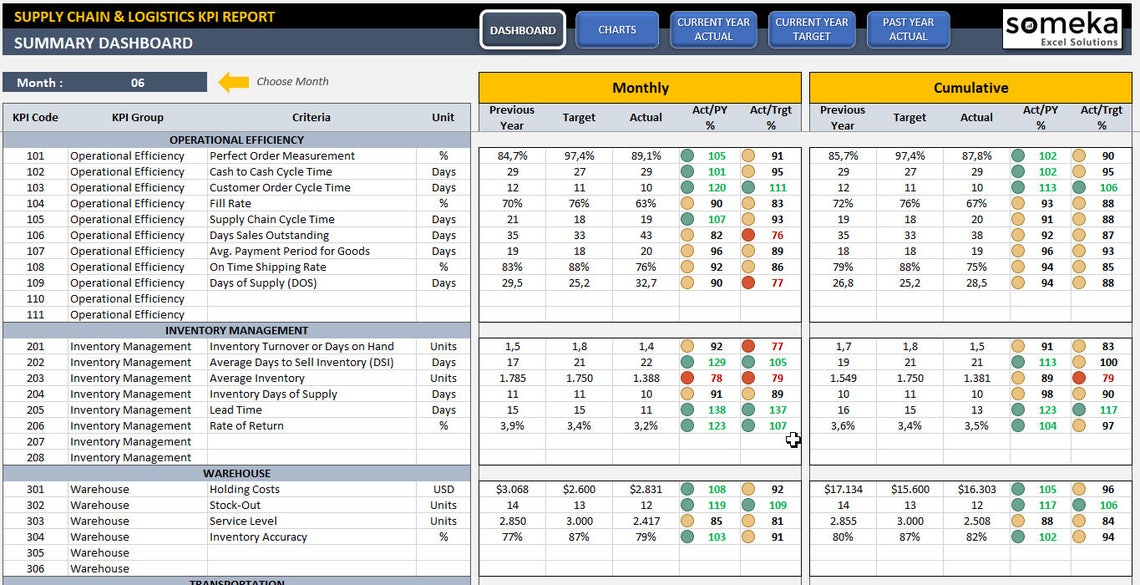Screen dimensions: 1140x585
Task: Select monthly previous year value $3.068
Action: pyautogui.click(x=512, y=490)
